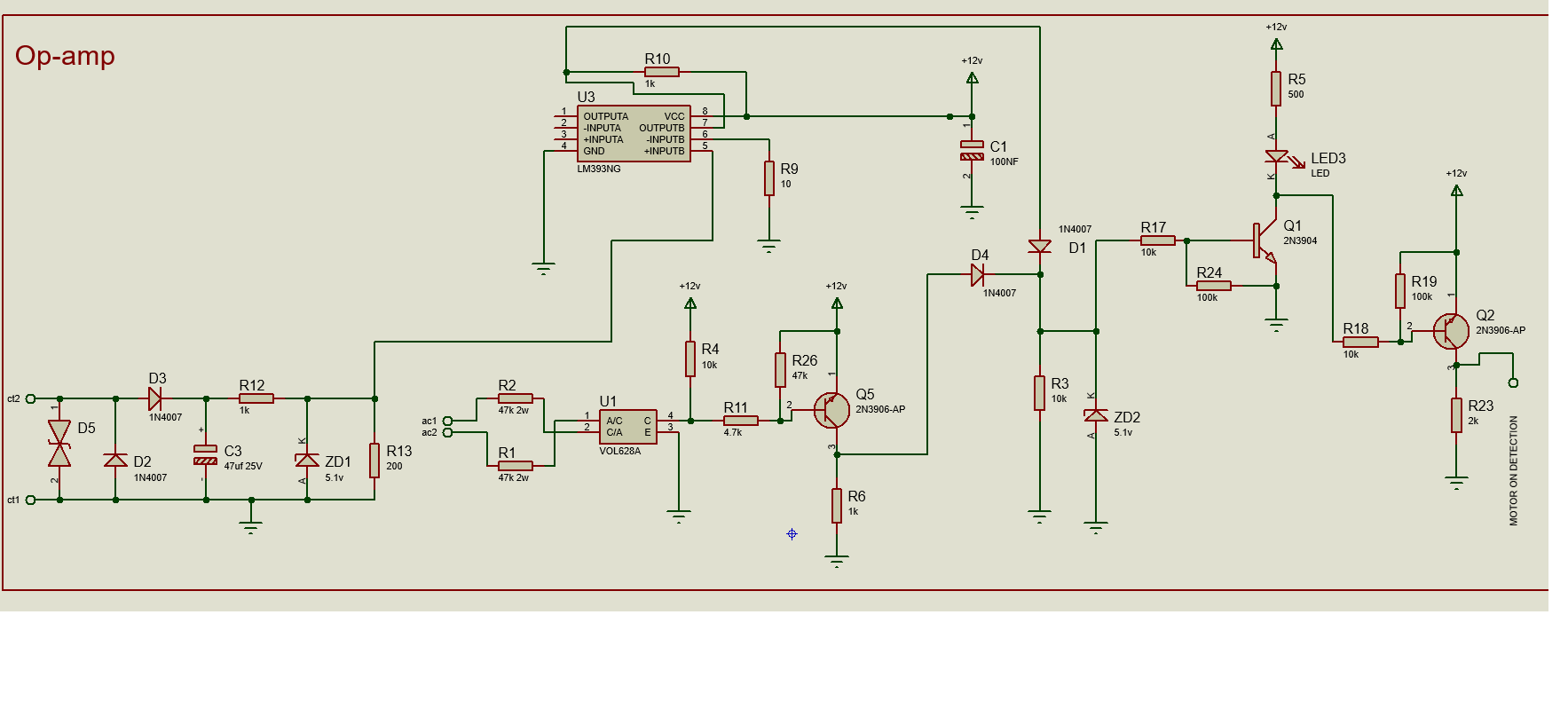Viewport: 1568px width, 725px height.
Task: Click the D5 bidirectional TVS diode
Action: pos(59,443)
